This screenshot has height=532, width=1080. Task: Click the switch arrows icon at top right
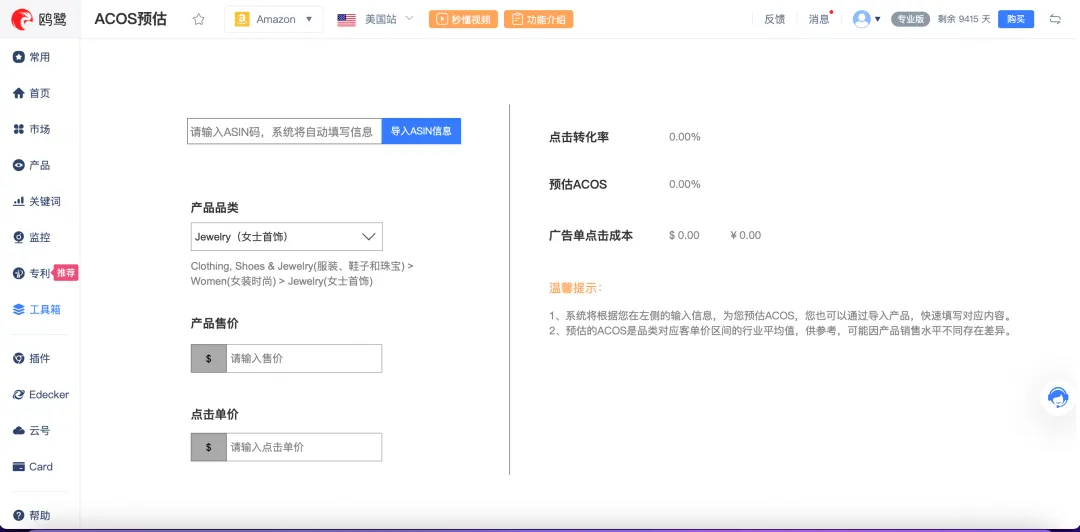click(1055, 19)
